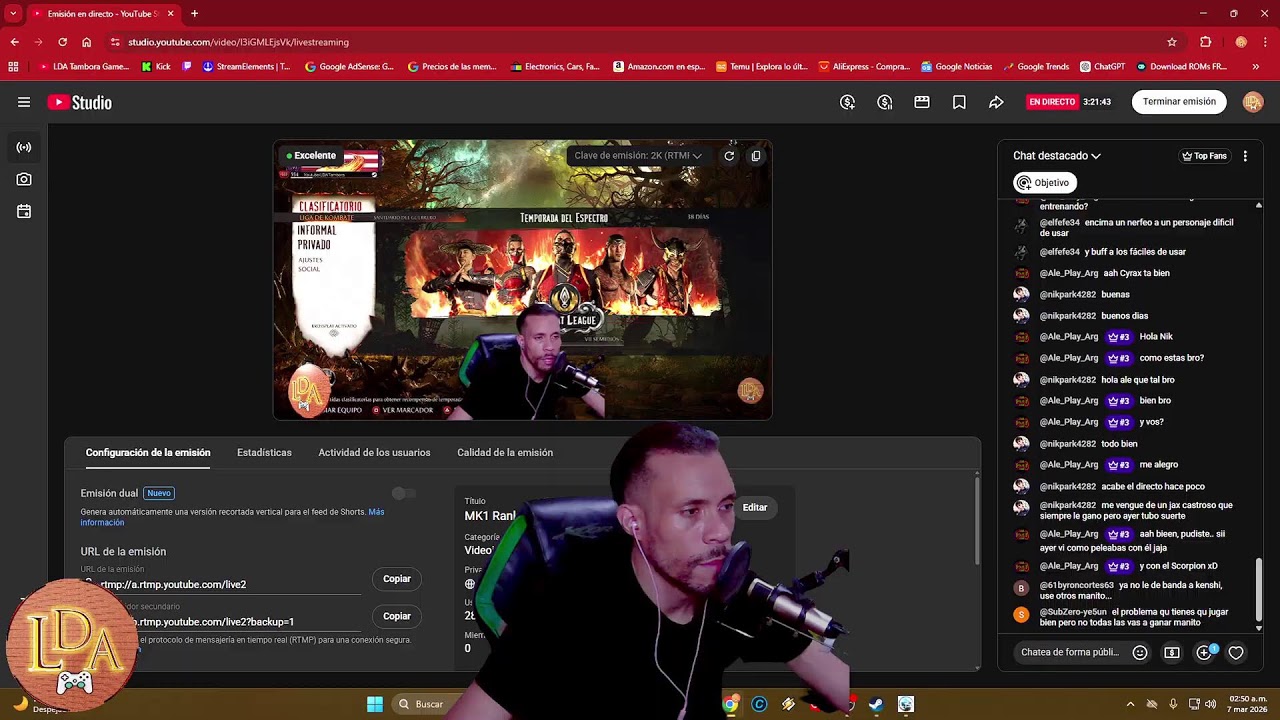Viewport: 1280px width, 720px height.
Task: Reload the page in the browser toolbar
Action: 62,42
